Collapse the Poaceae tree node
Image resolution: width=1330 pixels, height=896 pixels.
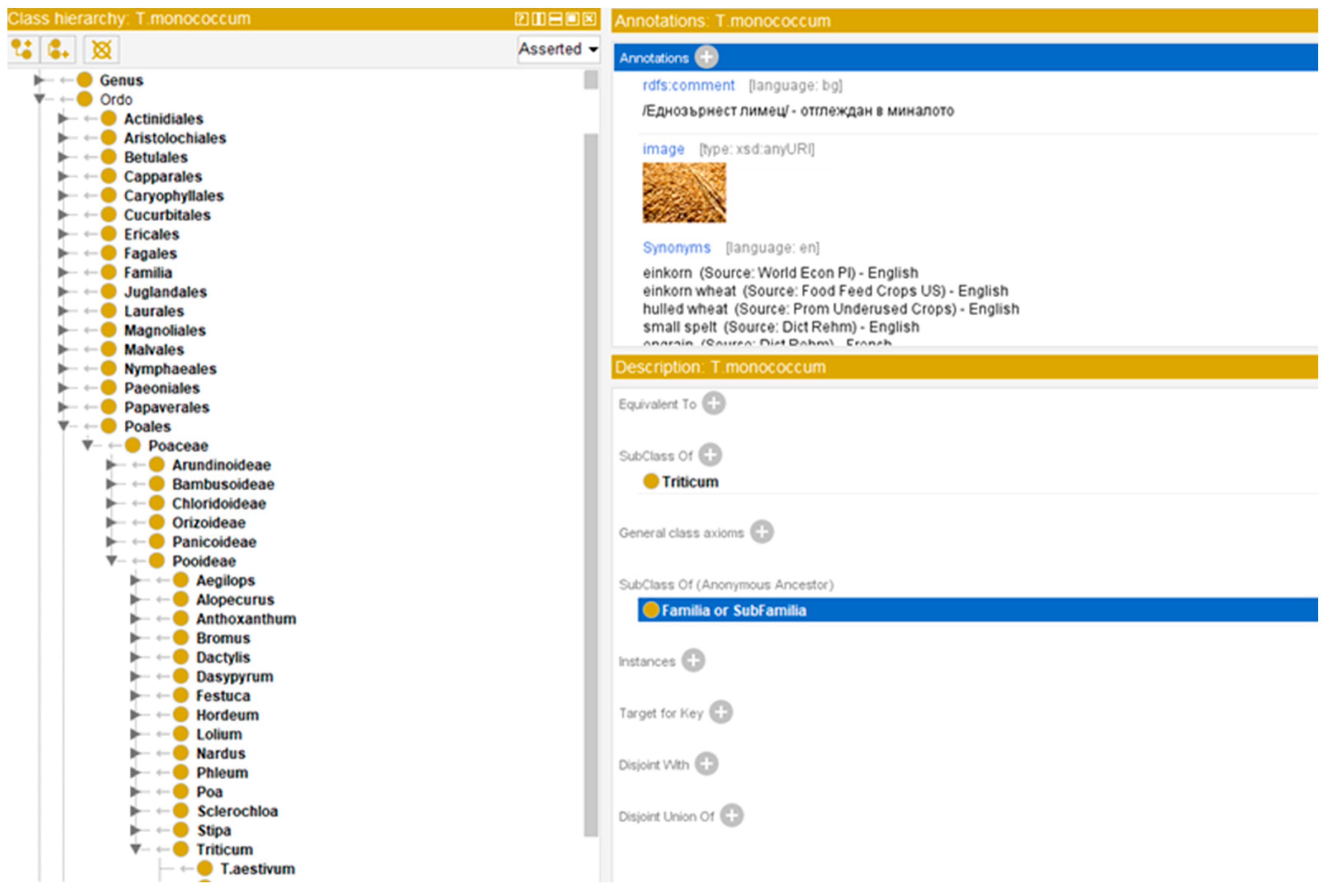(x=88, y=446)
